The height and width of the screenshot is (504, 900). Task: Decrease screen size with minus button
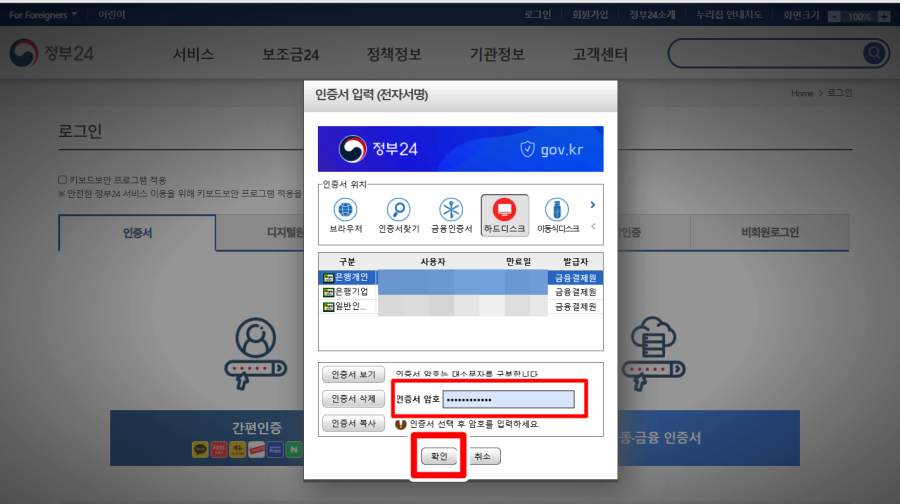835,17
